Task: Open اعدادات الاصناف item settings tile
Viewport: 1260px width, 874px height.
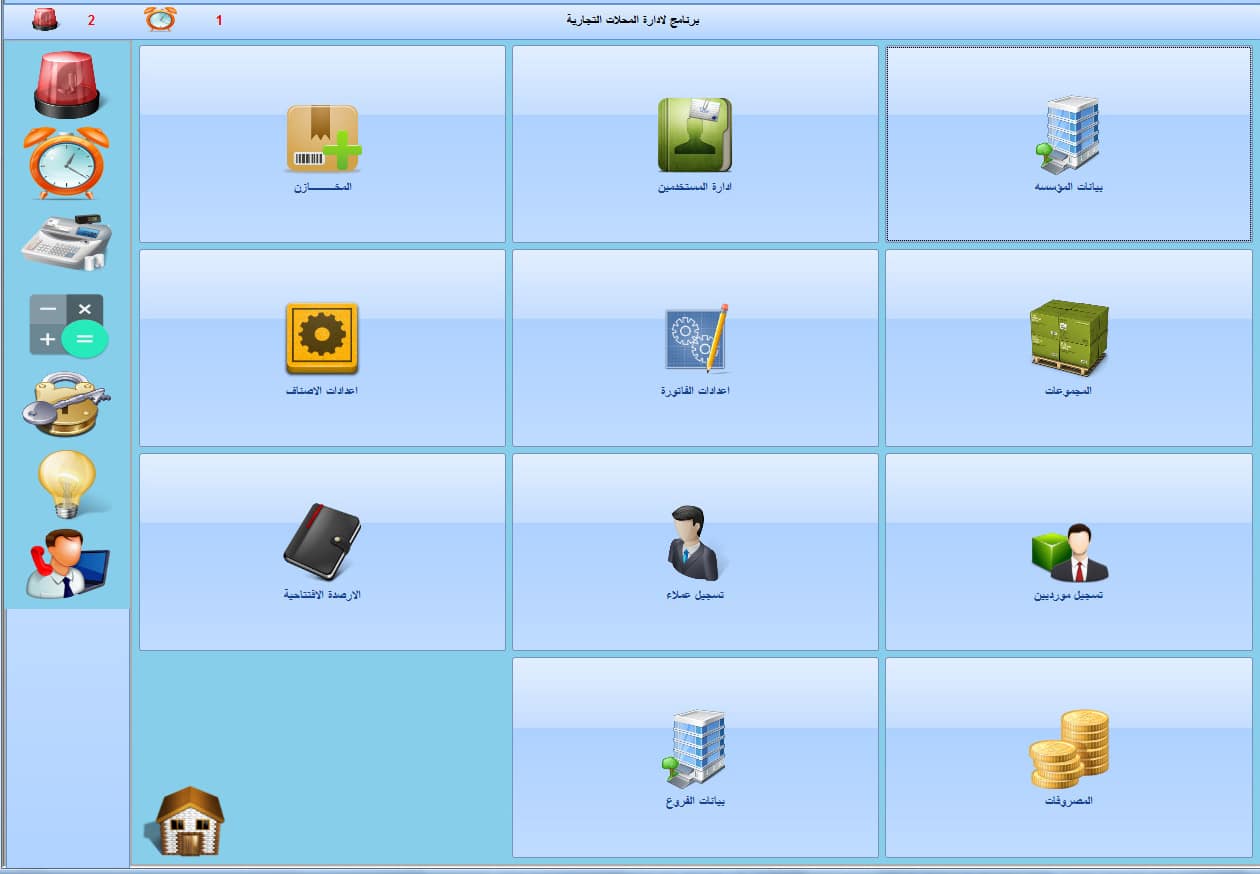Action: pos(322,348)
